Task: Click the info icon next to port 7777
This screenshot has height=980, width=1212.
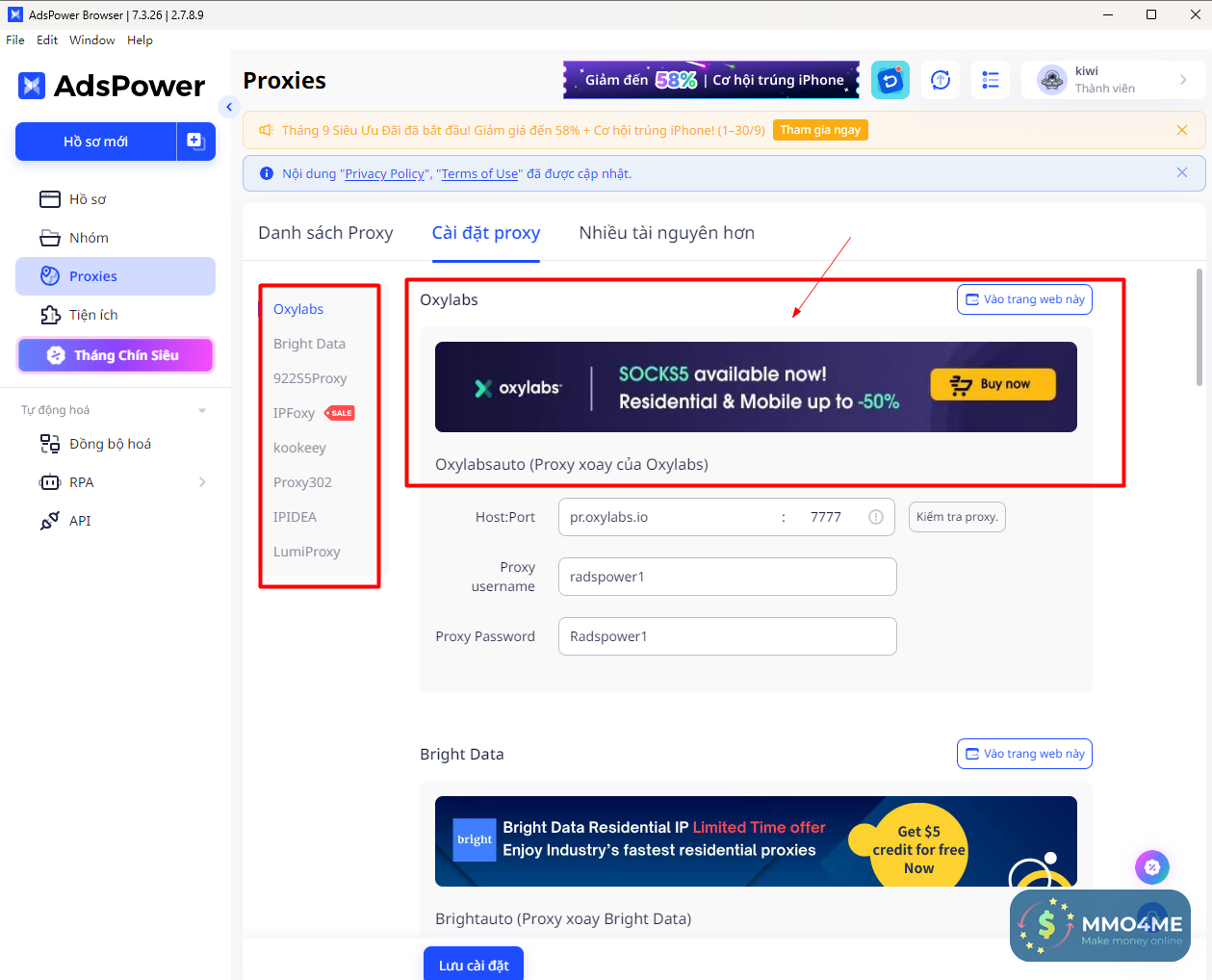Action: tap(876, 517)
